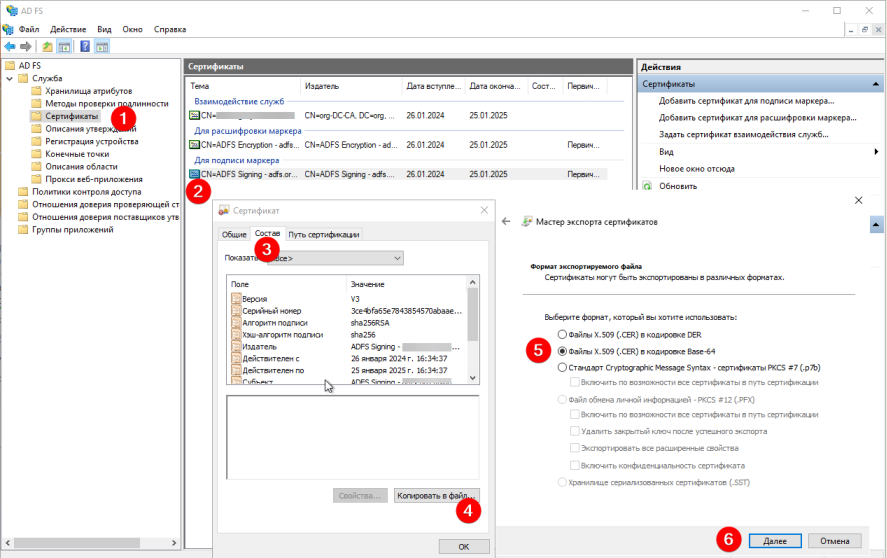Click the Show/Hide console tree toolbar icon

tap(64, 46)
